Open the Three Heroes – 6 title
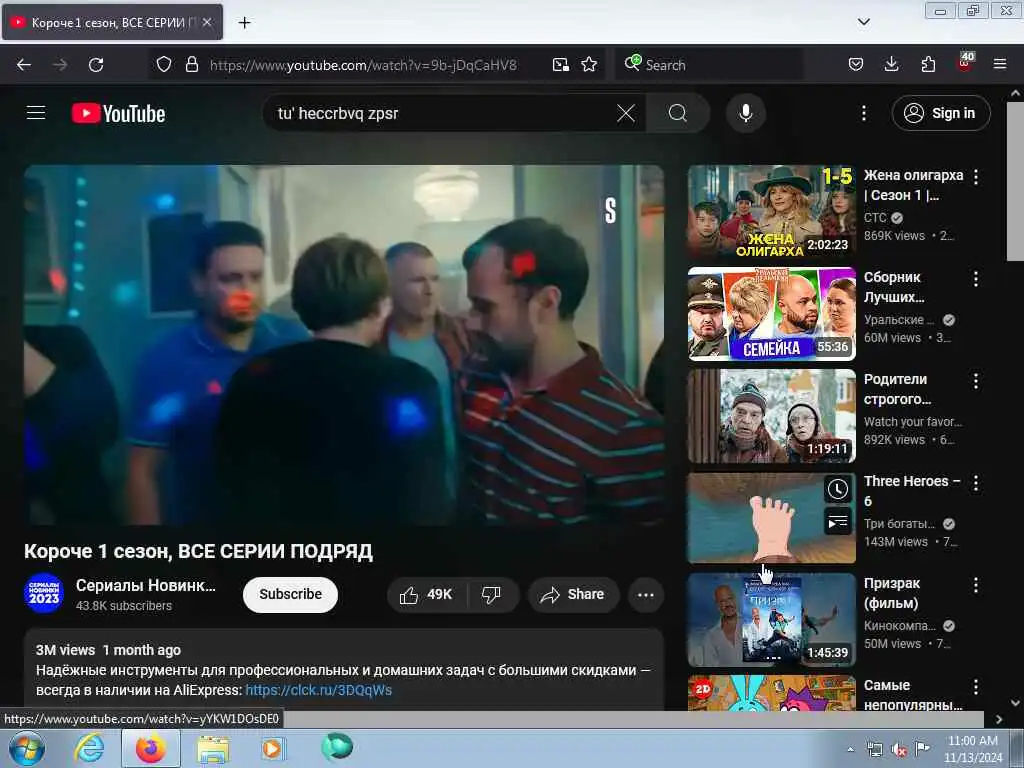This screenshot has height=768, width=1024. (x=912, y=490)
